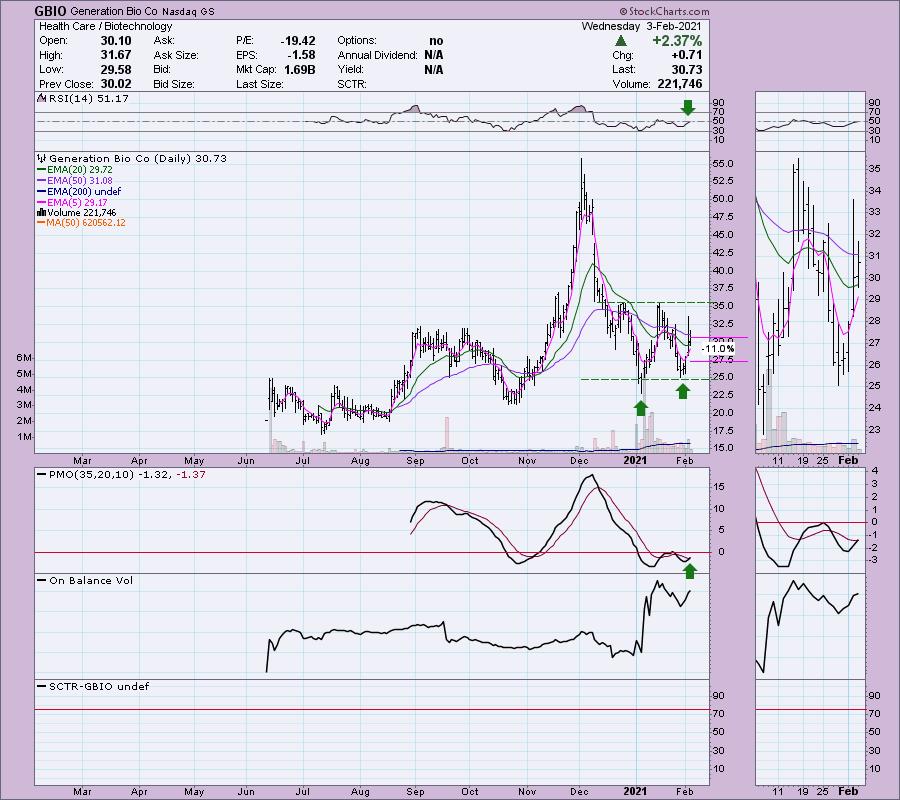The image size is (900, 800).
Task: Click the Health Care / Biotechnology sector label
Action: click(x=106, y=26)
